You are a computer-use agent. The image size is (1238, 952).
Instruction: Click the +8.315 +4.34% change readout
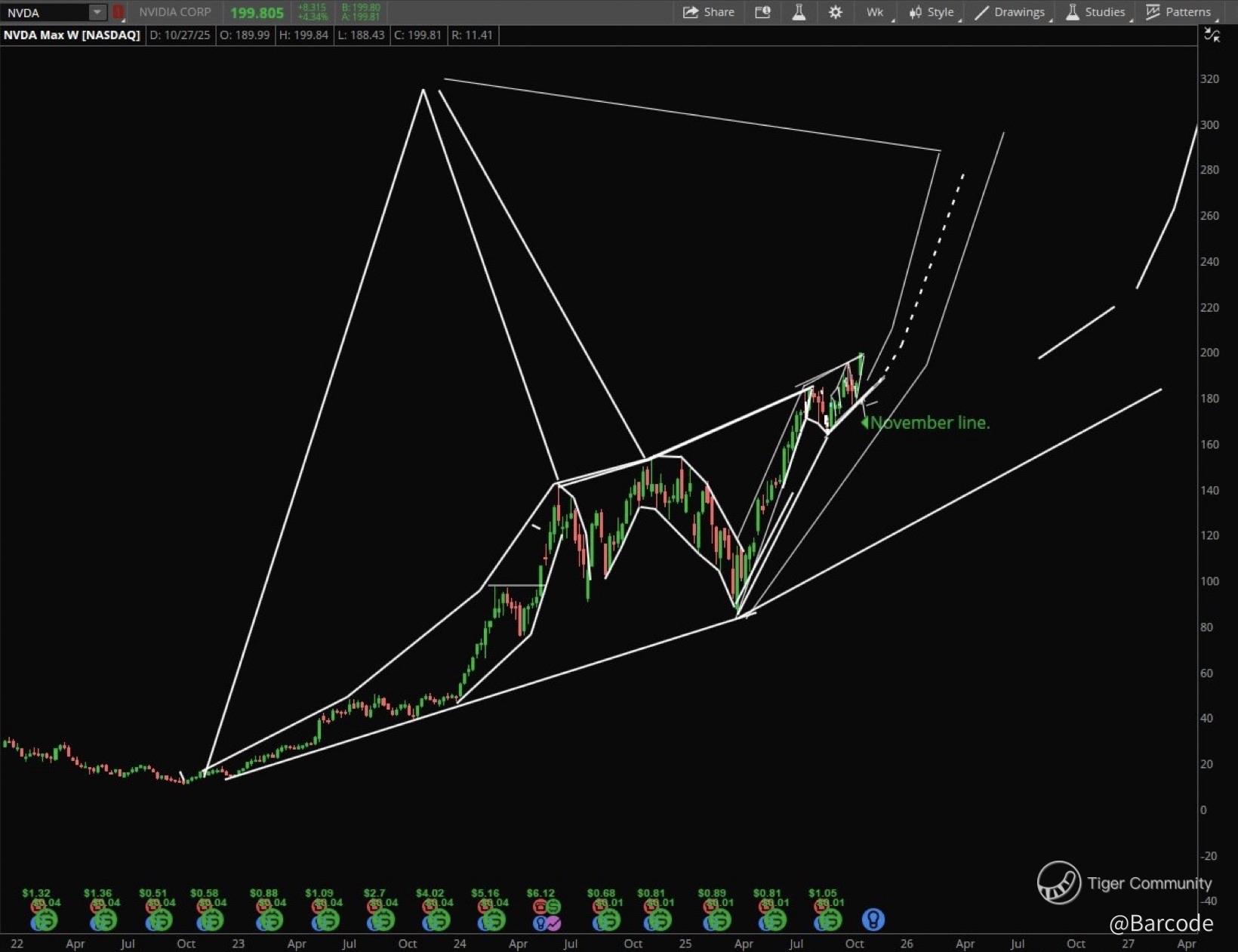313,12
